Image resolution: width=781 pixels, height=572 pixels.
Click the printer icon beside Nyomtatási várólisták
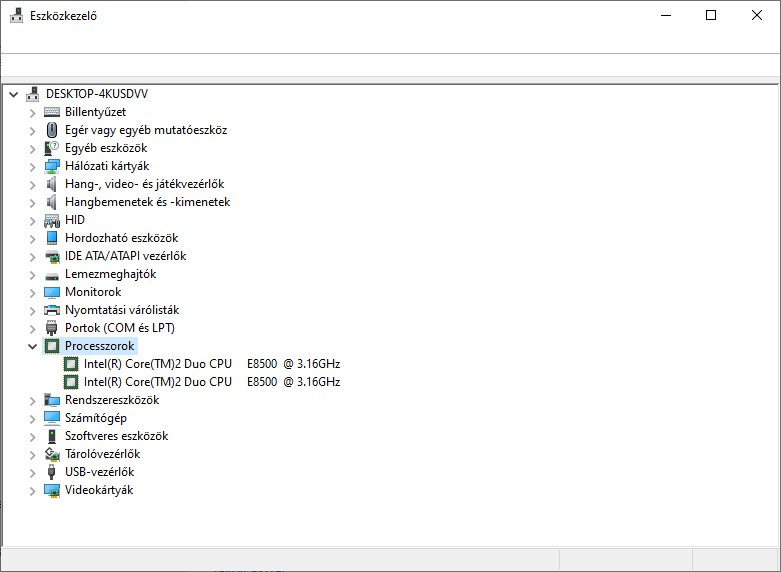(x=53, y=310)
